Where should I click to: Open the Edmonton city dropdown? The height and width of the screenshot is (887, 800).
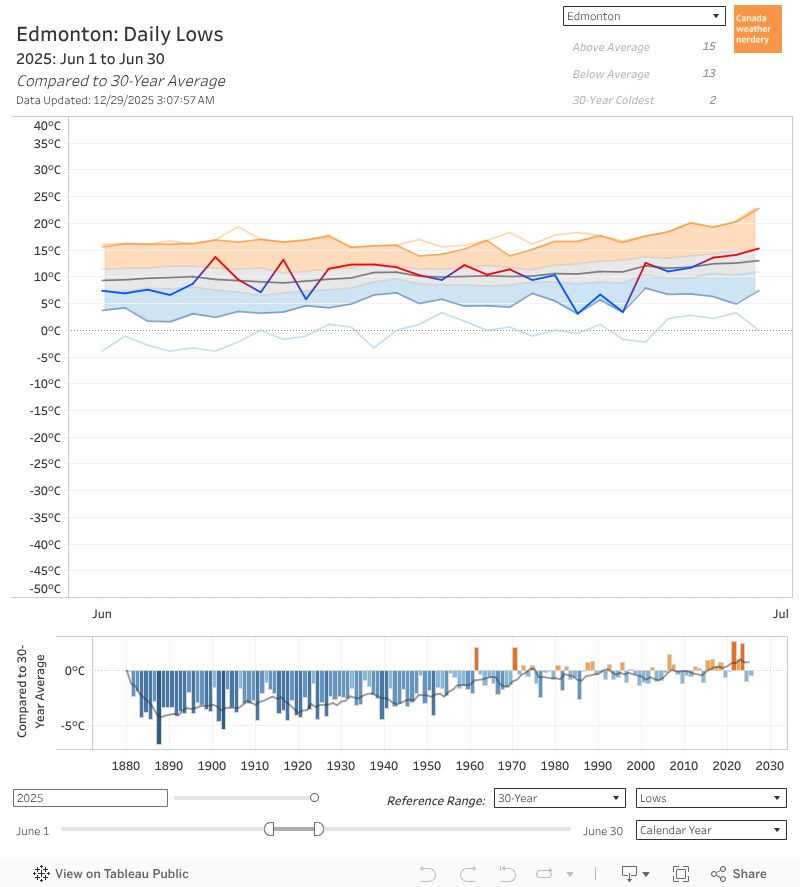[643, 16]
